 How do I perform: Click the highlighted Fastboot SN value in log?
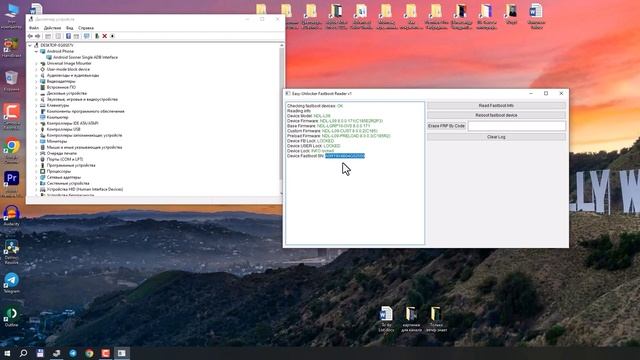pyautogui.click(x=345, y=156)
